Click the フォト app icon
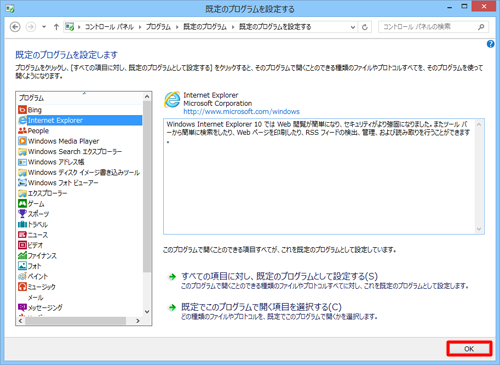 [22, 266]
